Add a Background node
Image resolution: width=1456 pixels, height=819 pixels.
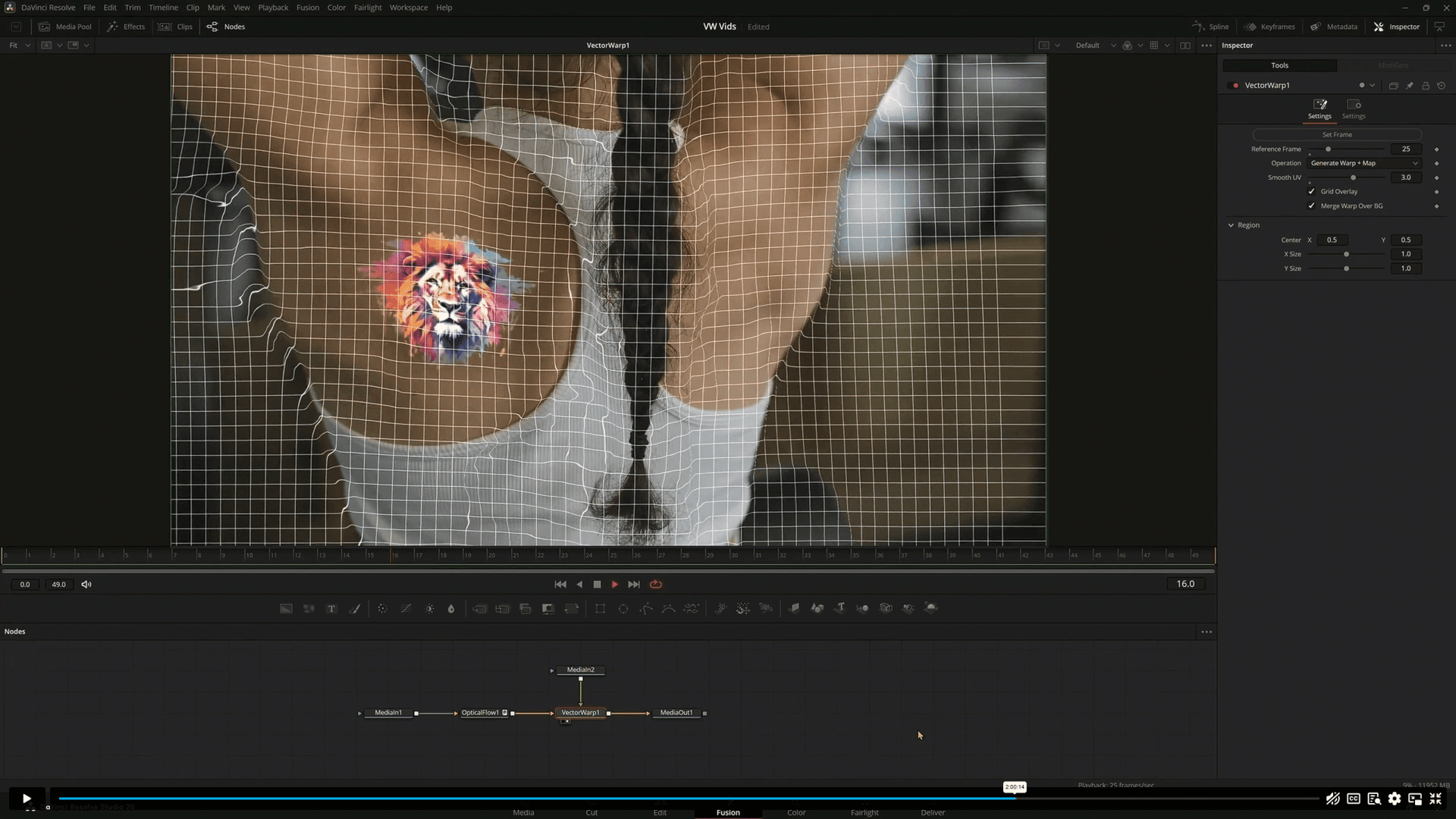(x=286, y=608)
